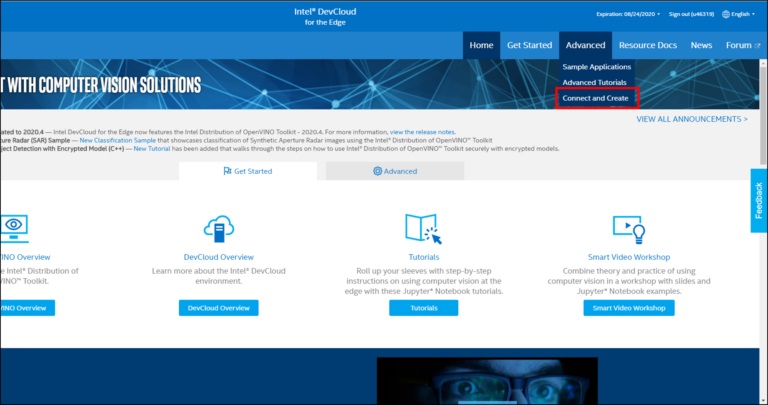
Task: Select Sample Applications from Advanced menu
Action: coord(597,67)
